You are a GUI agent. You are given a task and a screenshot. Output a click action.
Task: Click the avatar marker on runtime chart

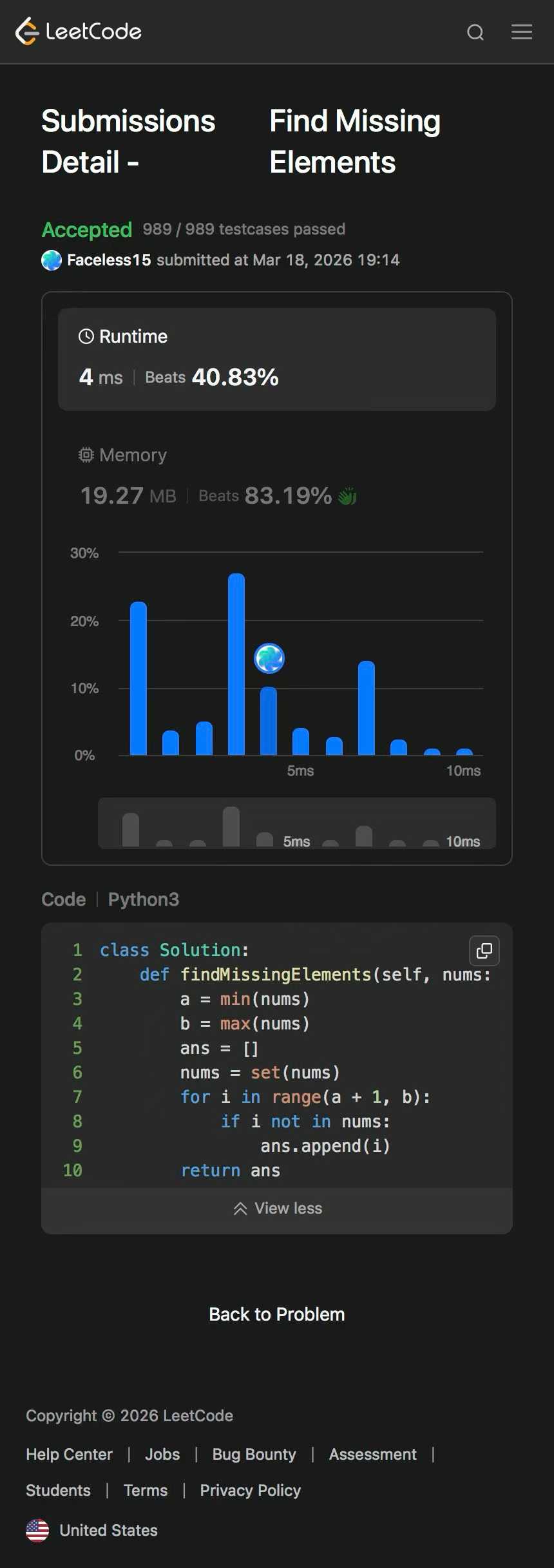(x=269, y=658)
